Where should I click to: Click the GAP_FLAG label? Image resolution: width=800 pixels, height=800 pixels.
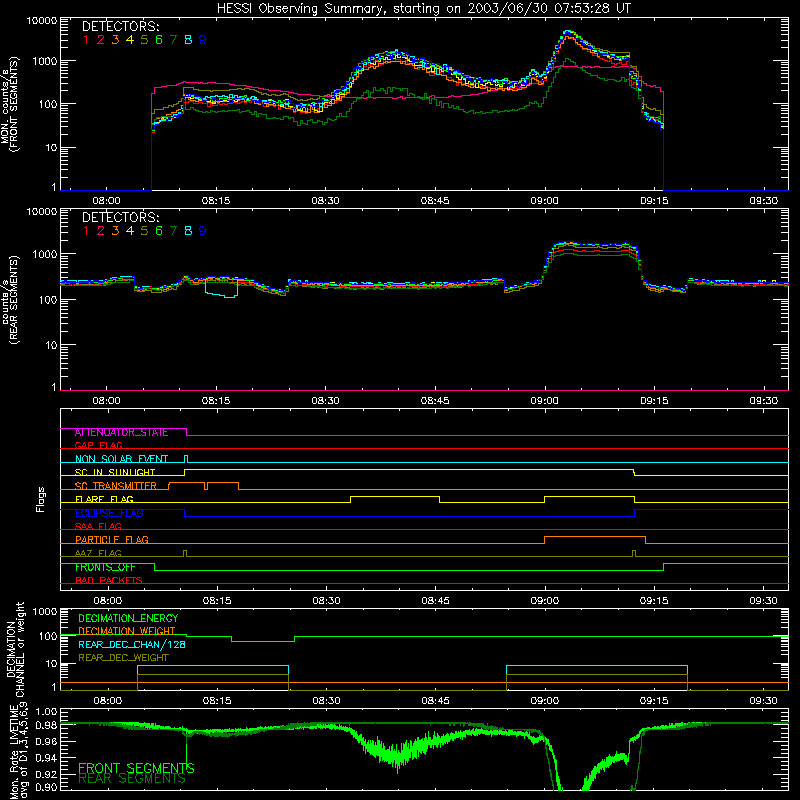click(98, 445)
